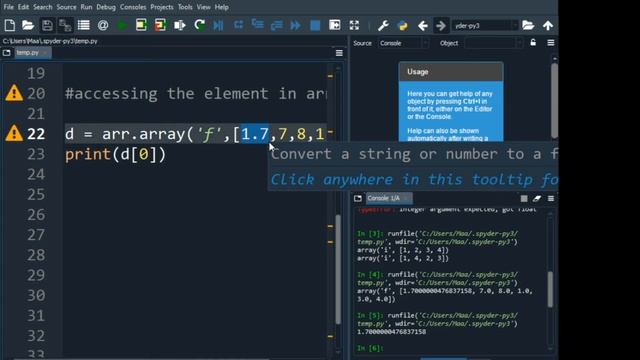Continue execution until next breakpoint
Viewport: 640px width, 360px height.
point(296,25)
